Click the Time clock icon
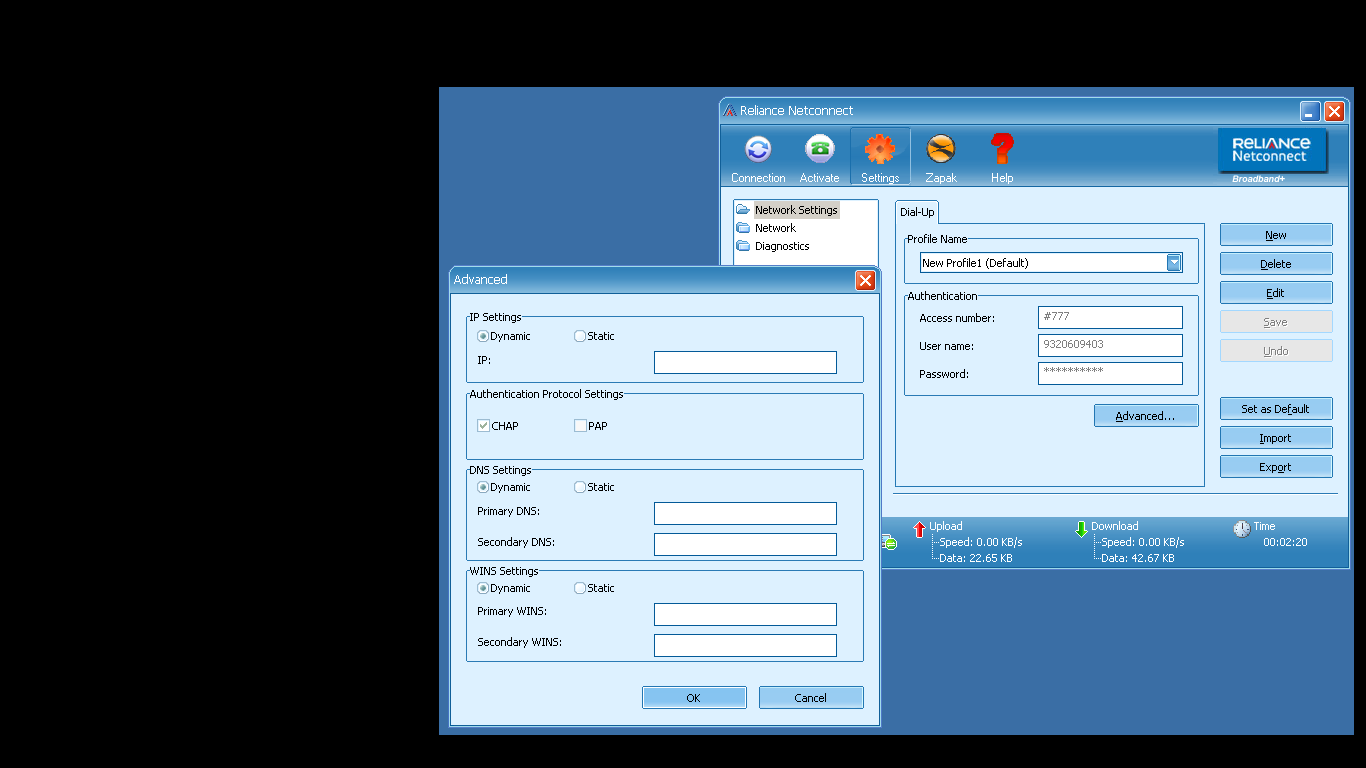1366x768 pixels. pyautogui.click(x=1242, y=529)
